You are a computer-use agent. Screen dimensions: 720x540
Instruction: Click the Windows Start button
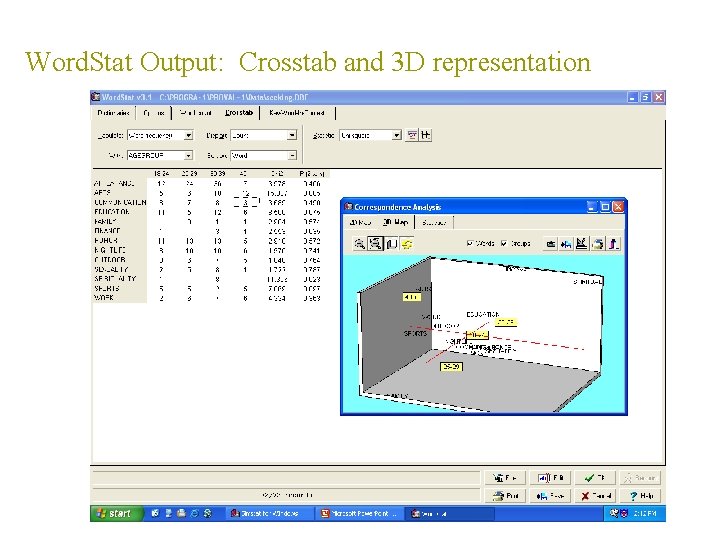(118, 513)
